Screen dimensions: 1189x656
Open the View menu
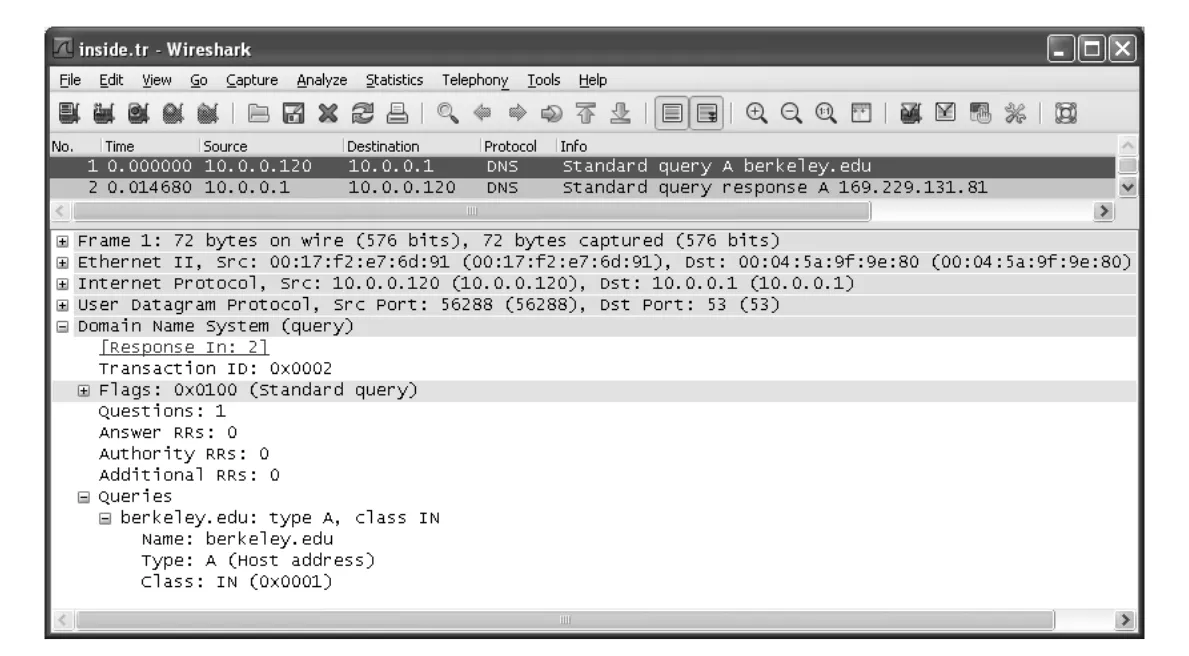[x=156, y=80]
